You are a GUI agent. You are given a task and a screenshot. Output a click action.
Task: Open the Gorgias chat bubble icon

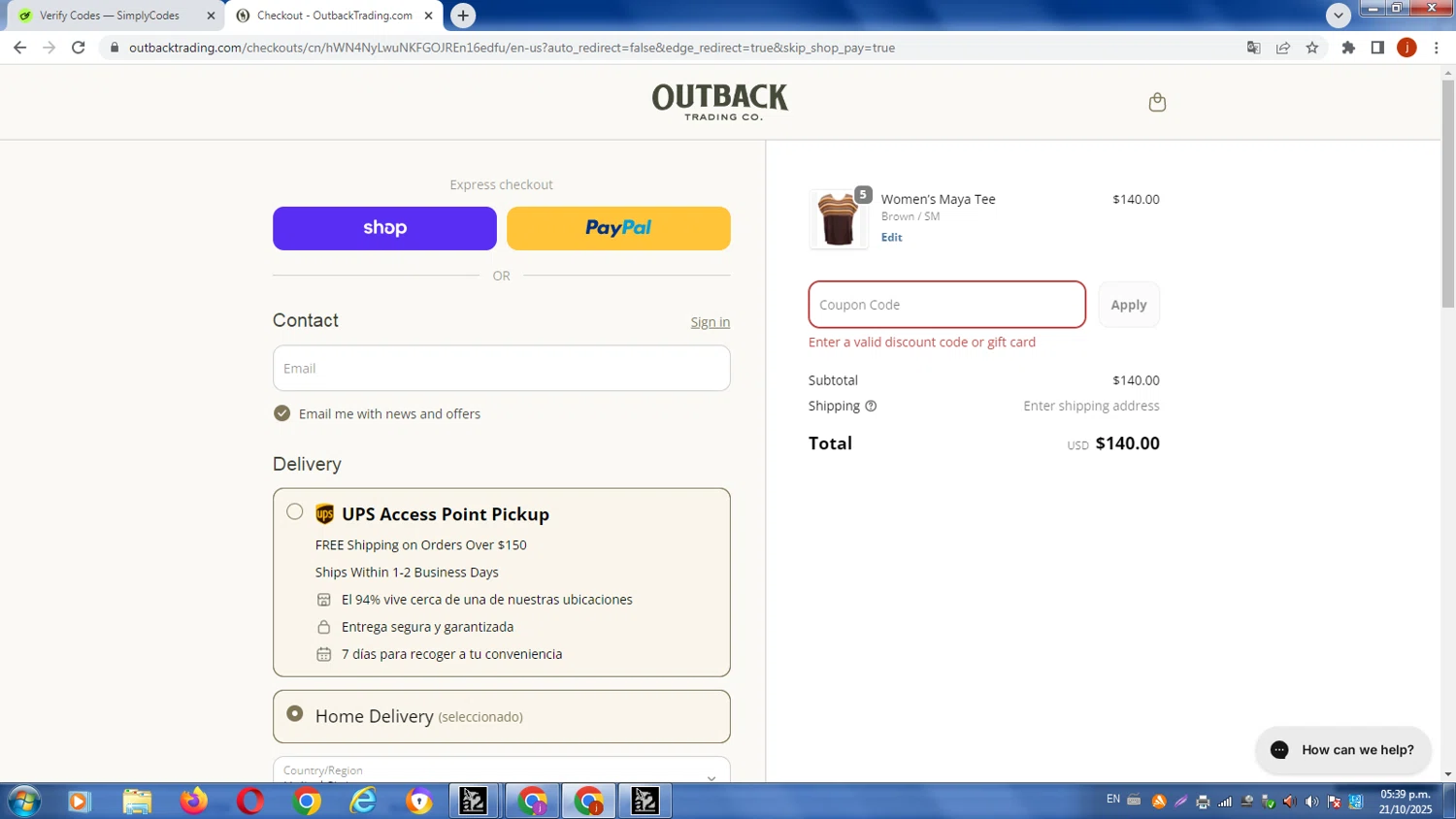pyautogui.click(x=1279, y=750)
